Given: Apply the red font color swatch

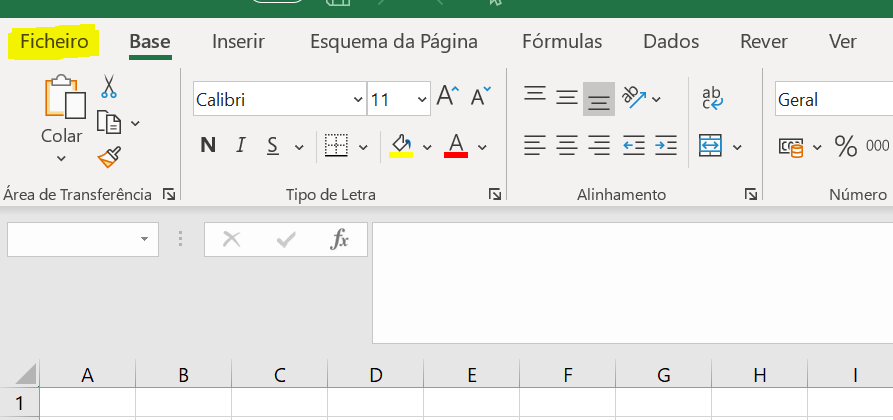Looking at the screenshot, I should pos(456,146).
